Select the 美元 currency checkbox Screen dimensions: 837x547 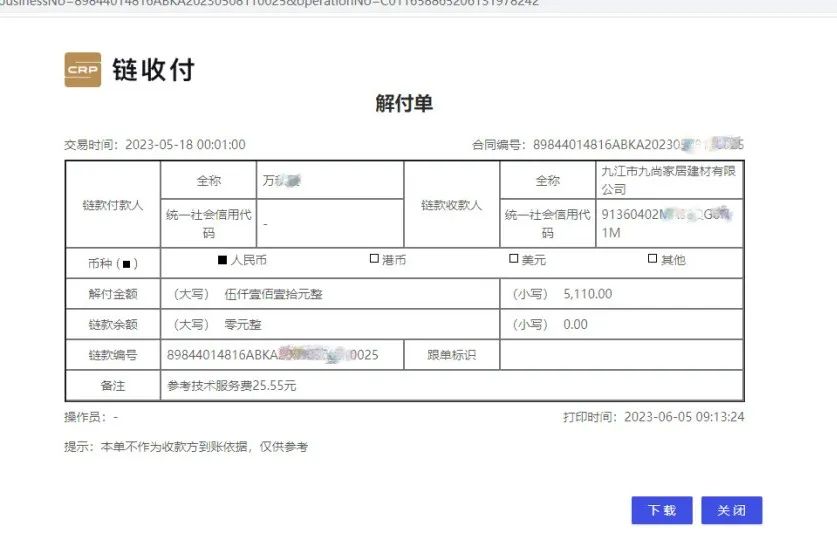514,259
